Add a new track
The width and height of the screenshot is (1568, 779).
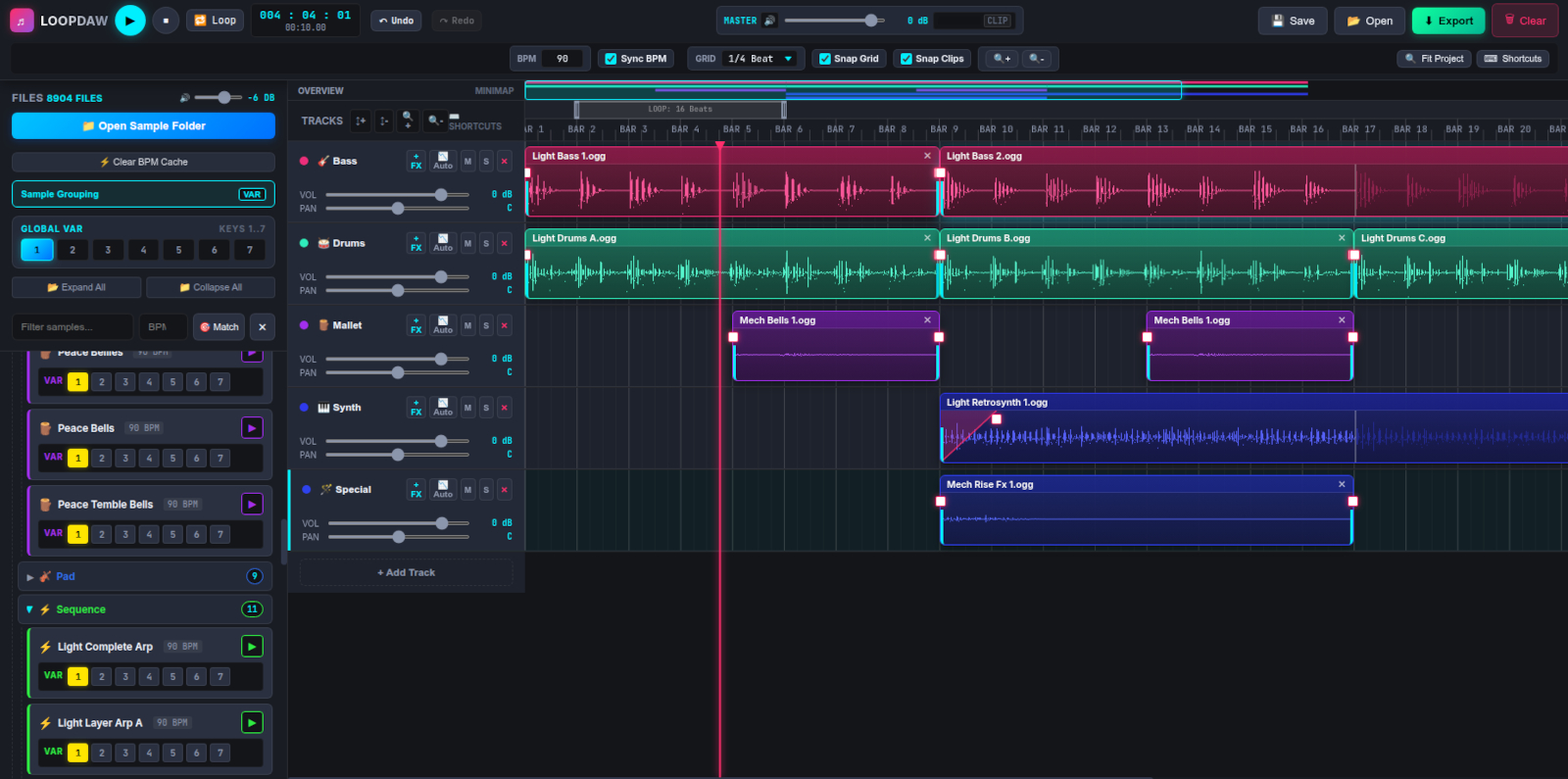pyautogui.click(x=406, y=573)
